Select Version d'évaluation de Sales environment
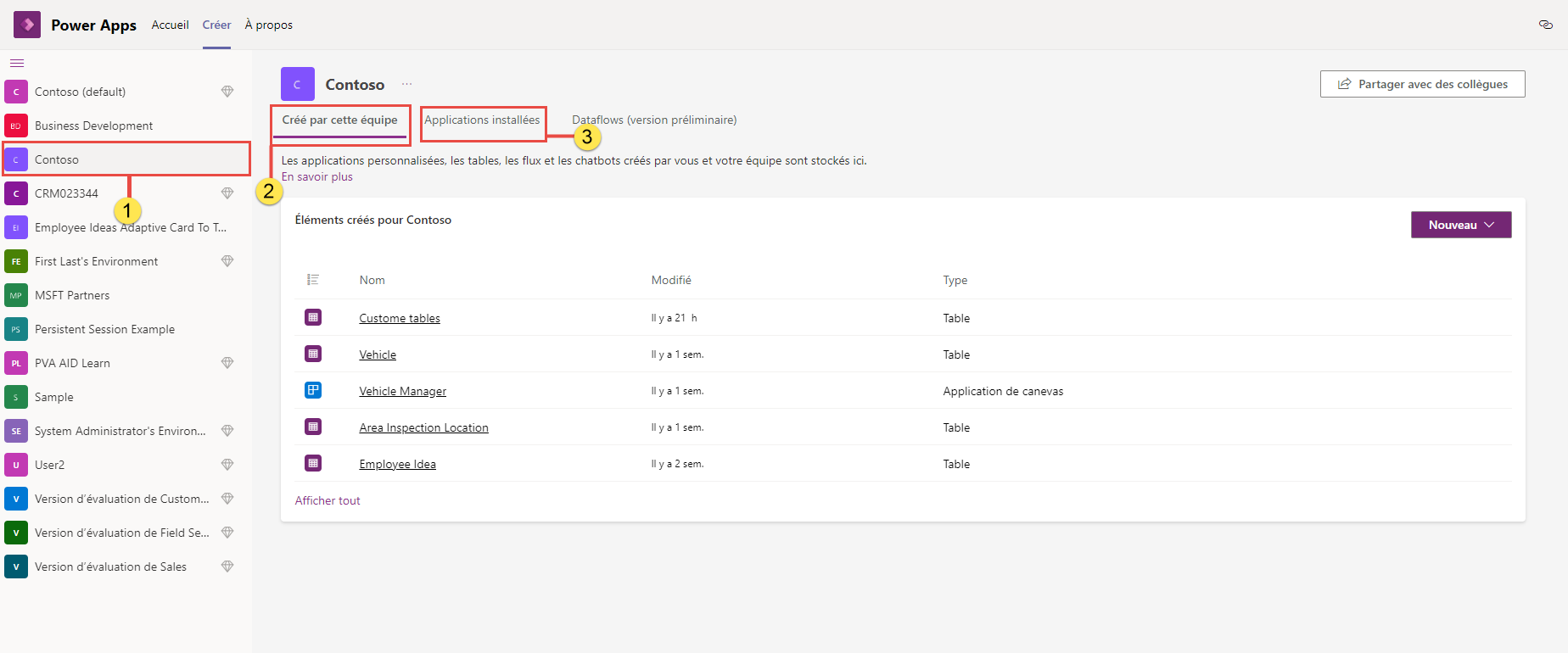The image size is (1568, 653). pos(126,566)
